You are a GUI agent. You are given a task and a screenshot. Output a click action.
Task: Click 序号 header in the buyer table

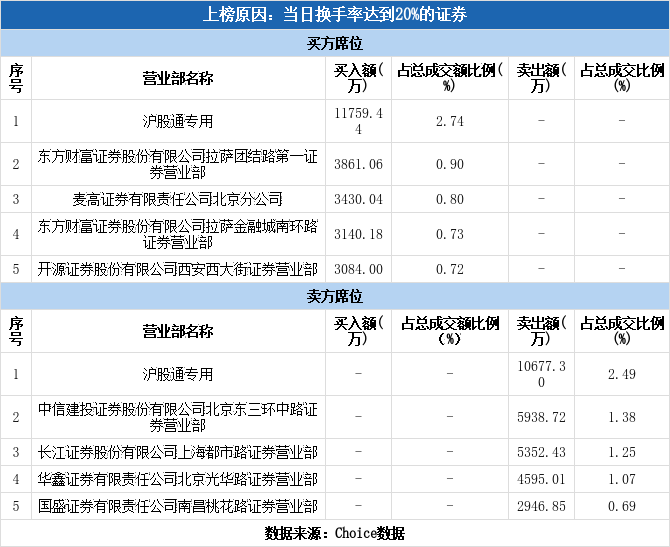pyautogui.click(x=16, y=78)
